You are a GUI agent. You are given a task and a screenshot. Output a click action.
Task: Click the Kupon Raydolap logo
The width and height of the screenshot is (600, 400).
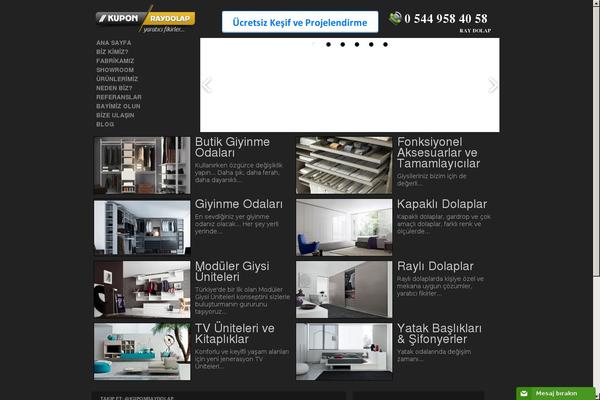pos(145,19)
